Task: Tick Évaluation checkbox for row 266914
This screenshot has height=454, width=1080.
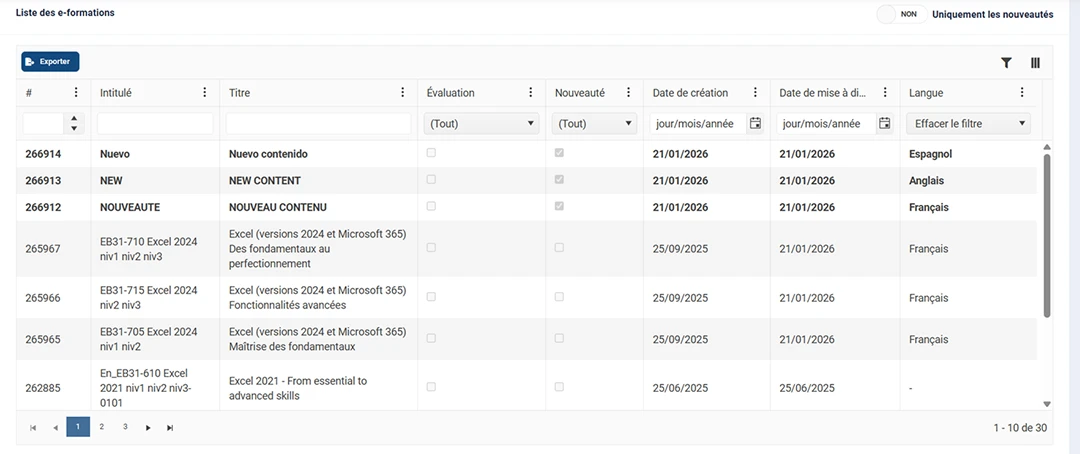Action: [431, 153]
